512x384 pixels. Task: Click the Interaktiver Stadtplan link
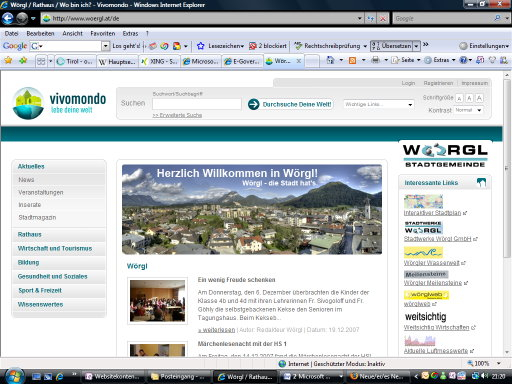coord(432,213)
